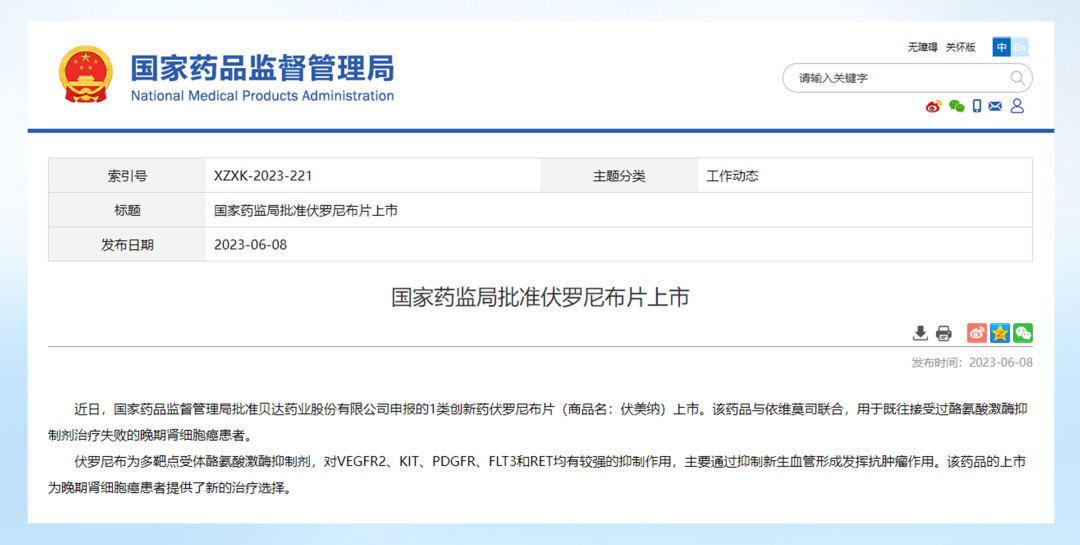Print the article with printer icon
This screenshot has width=1080, height=545.
pyautogui.click(x=943, y=333)
